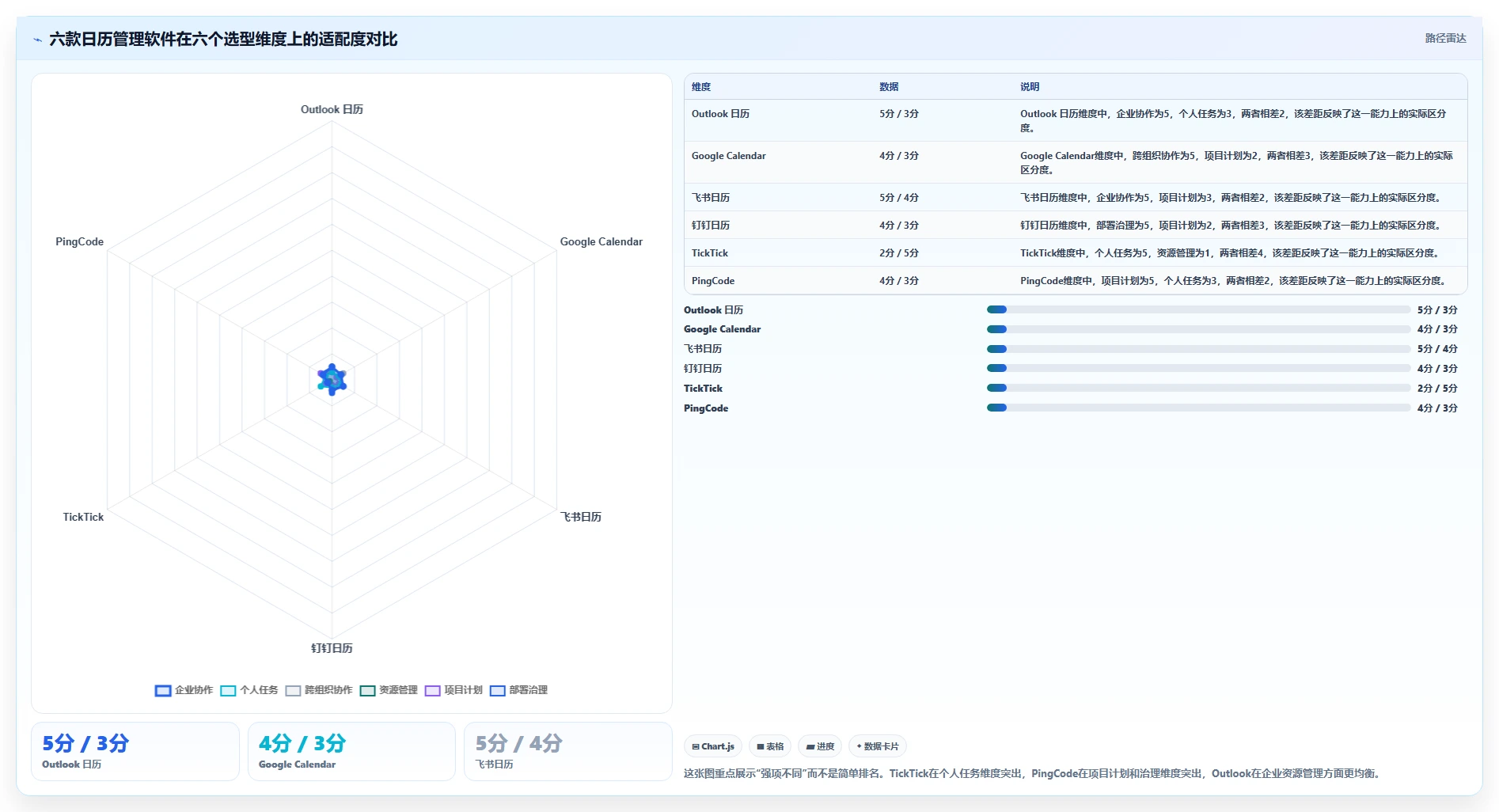Screen dimensions: 1499x812
Task: Click the 维度 column header
Action: point(701,87)
